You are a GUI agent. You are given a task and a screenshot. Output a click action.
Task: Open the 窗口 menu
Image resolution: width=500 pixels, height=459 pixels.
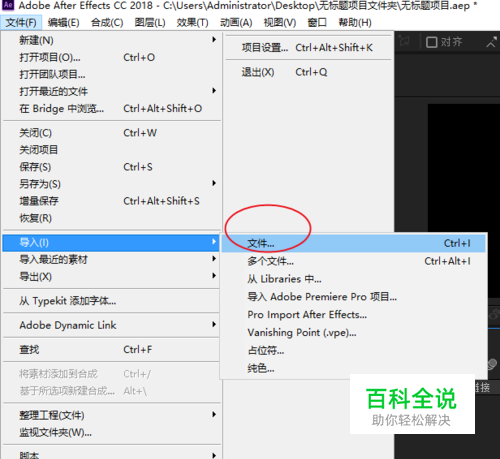coord(317,23)
